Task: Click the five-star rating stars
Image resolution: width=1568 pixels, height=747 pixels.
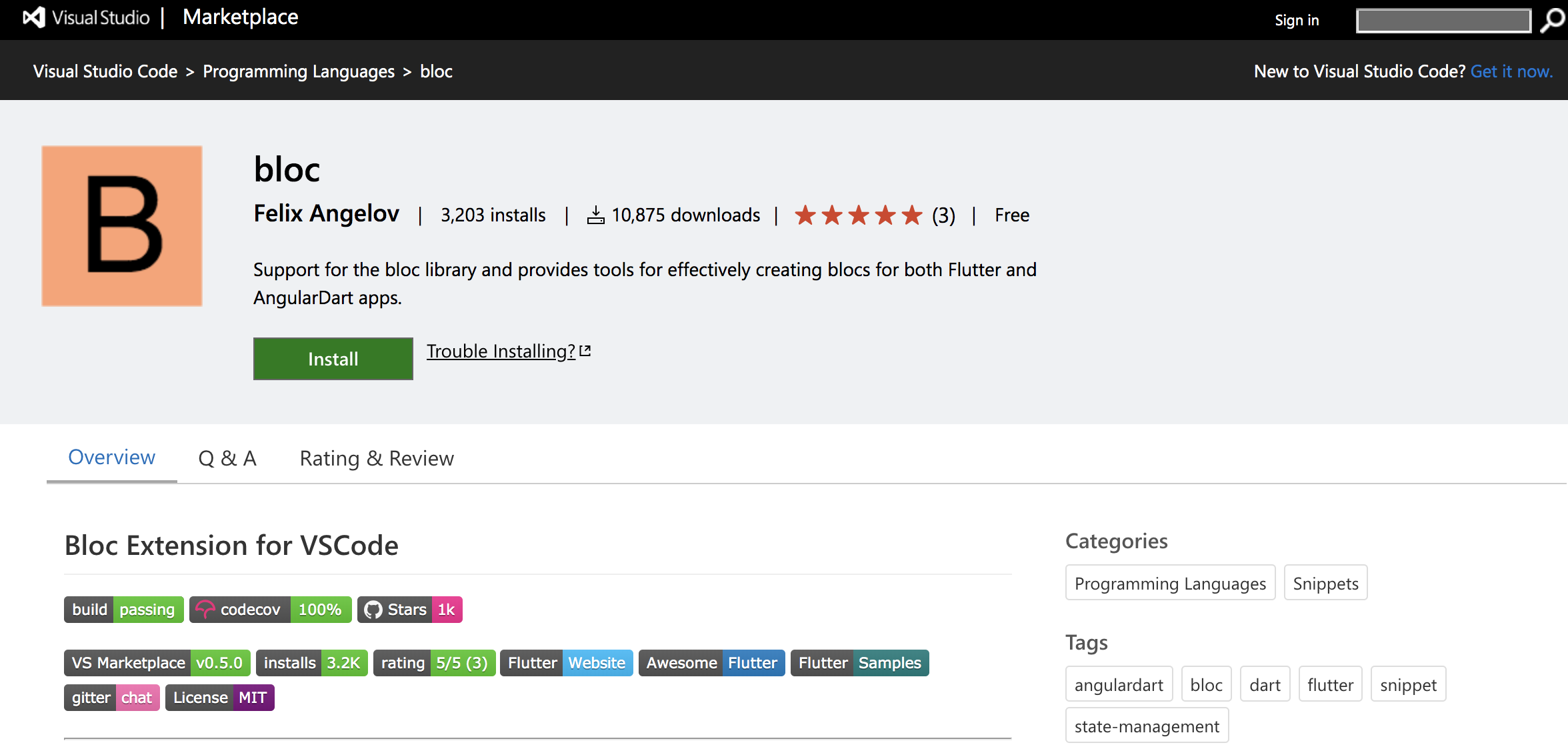Action: pos(859,215)
